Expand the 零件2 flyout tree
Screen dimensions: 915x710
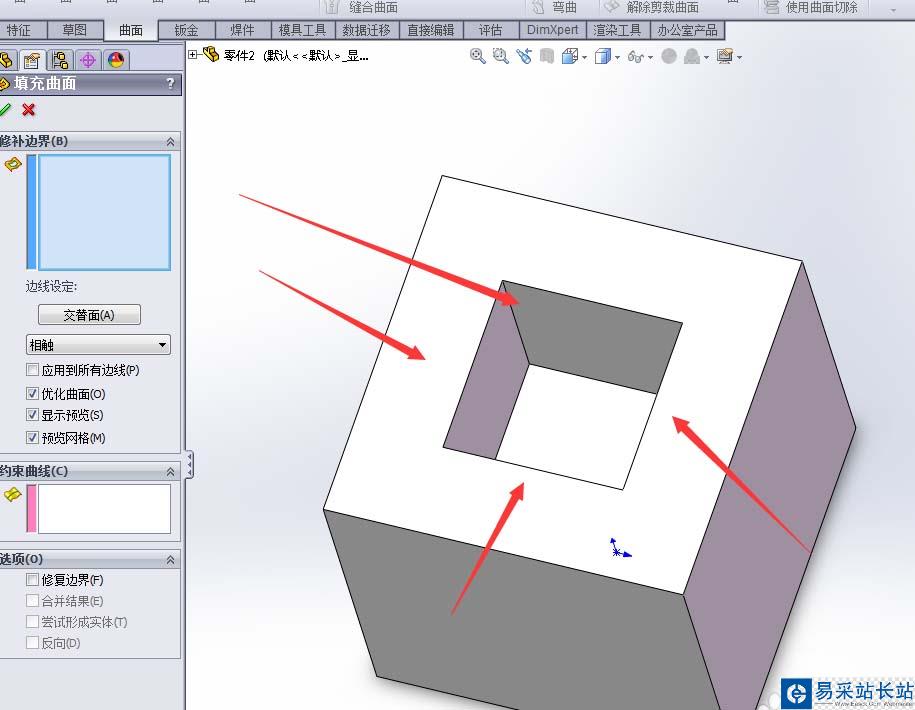[193, 55]
